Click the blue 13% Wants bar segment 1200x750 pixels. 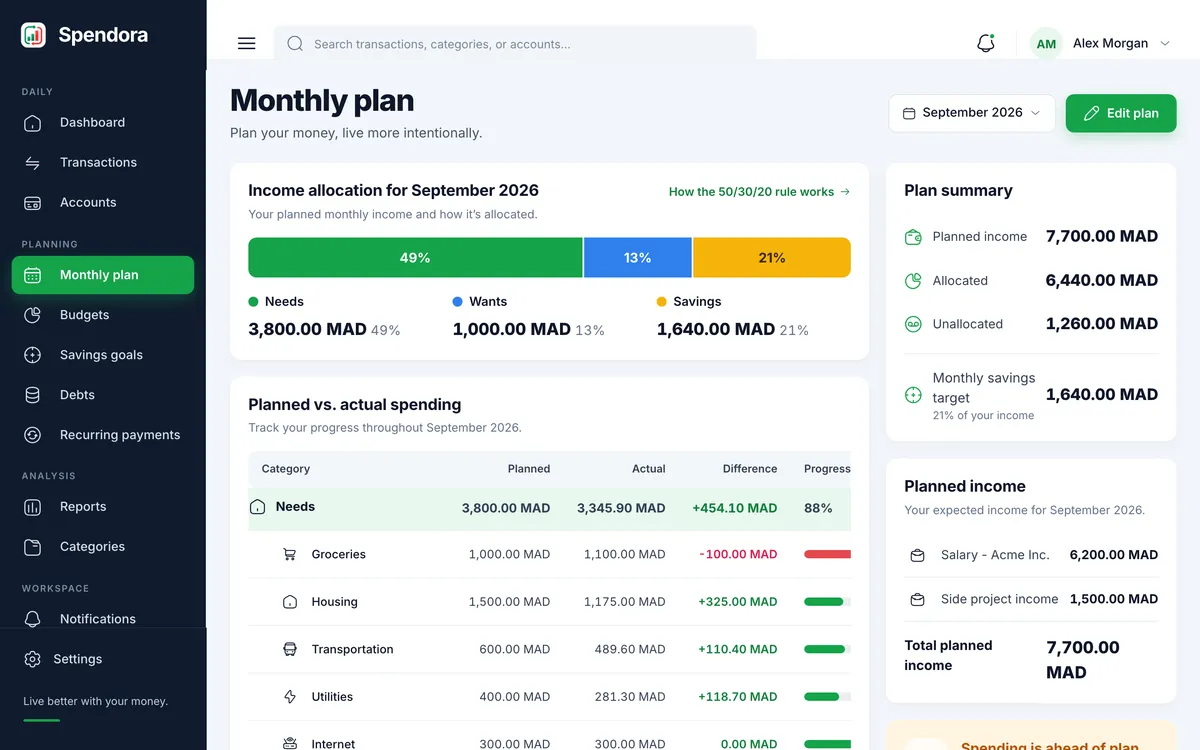point(638,258)
